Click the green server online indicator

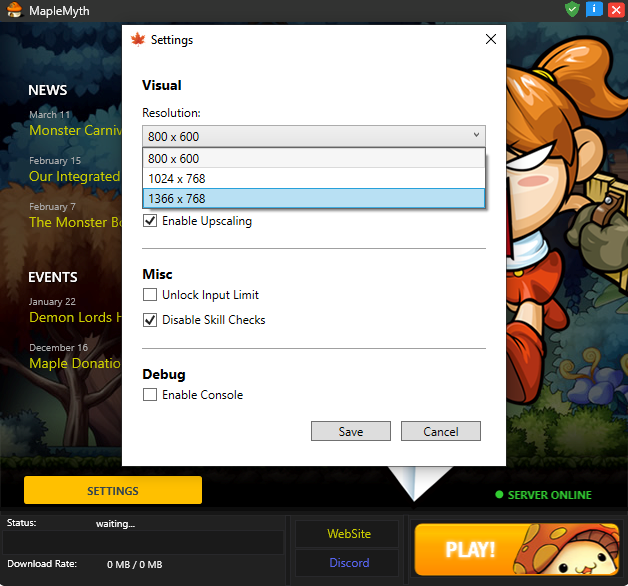tap(499, 495)
